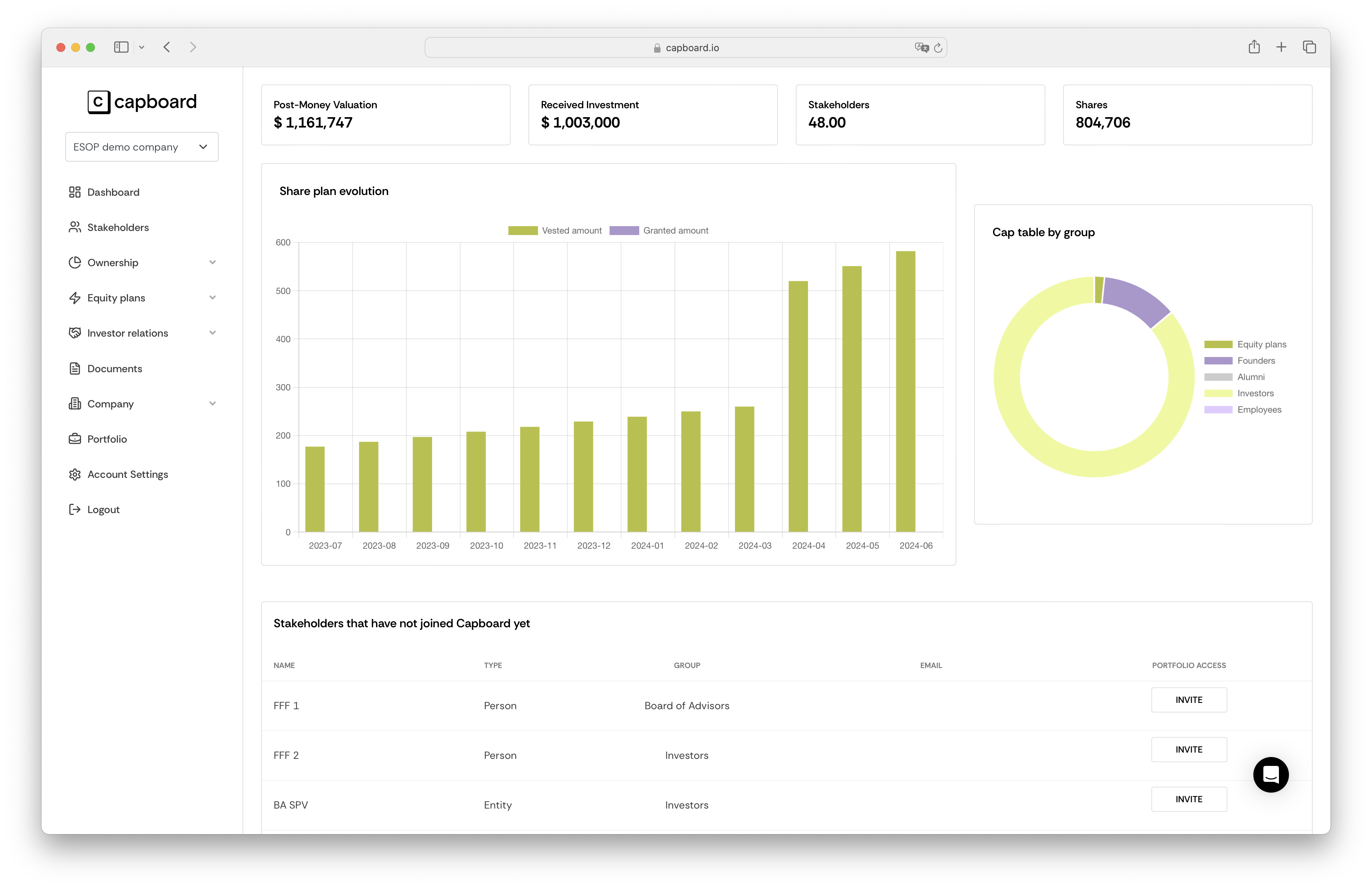This screenshot has width=1372, height=889.
Task: Open a new tab with plus icon
Action: coord(1281,47)
